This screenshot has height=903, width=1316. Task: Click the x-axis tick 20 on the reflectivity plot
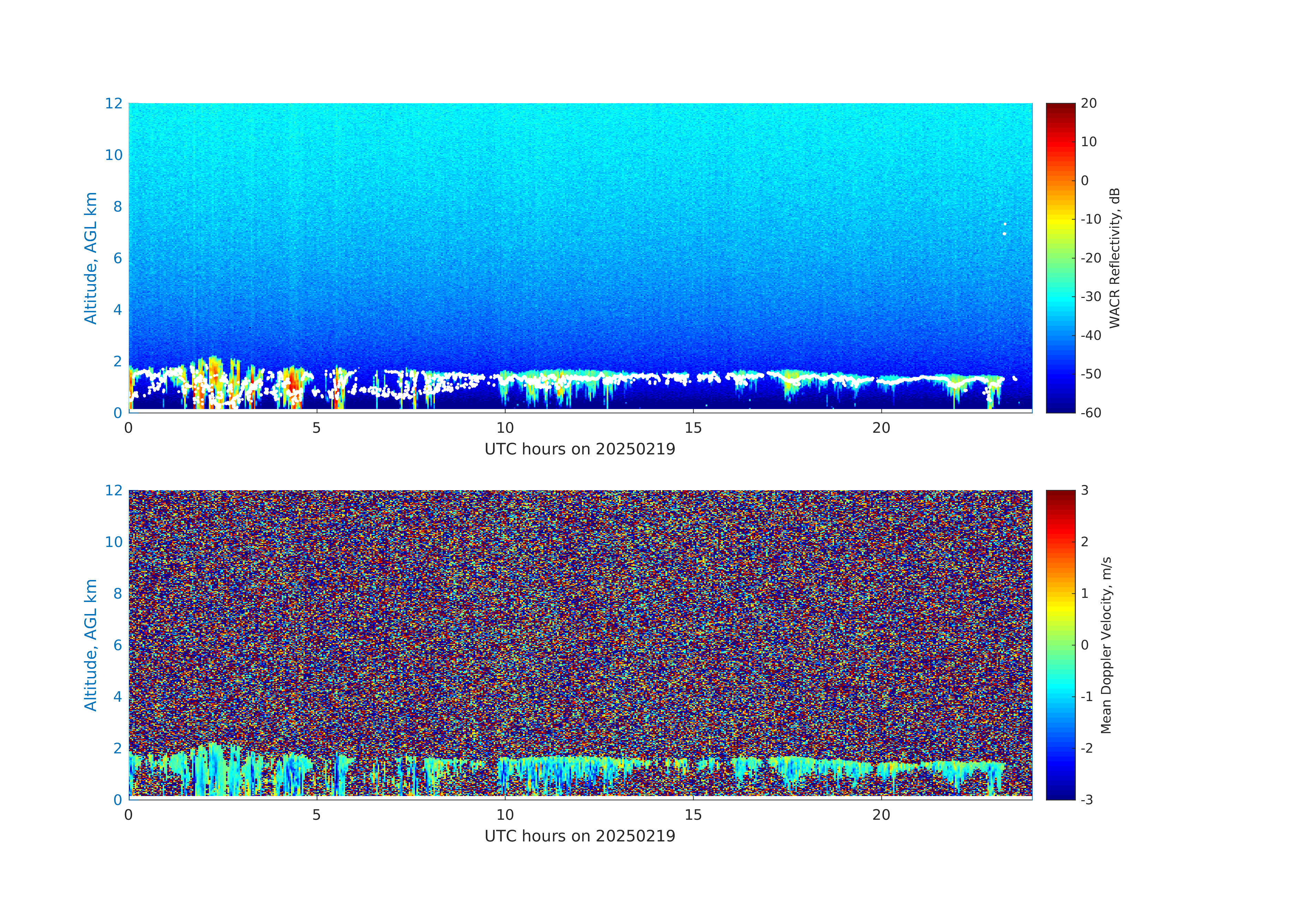coord(881,428)
